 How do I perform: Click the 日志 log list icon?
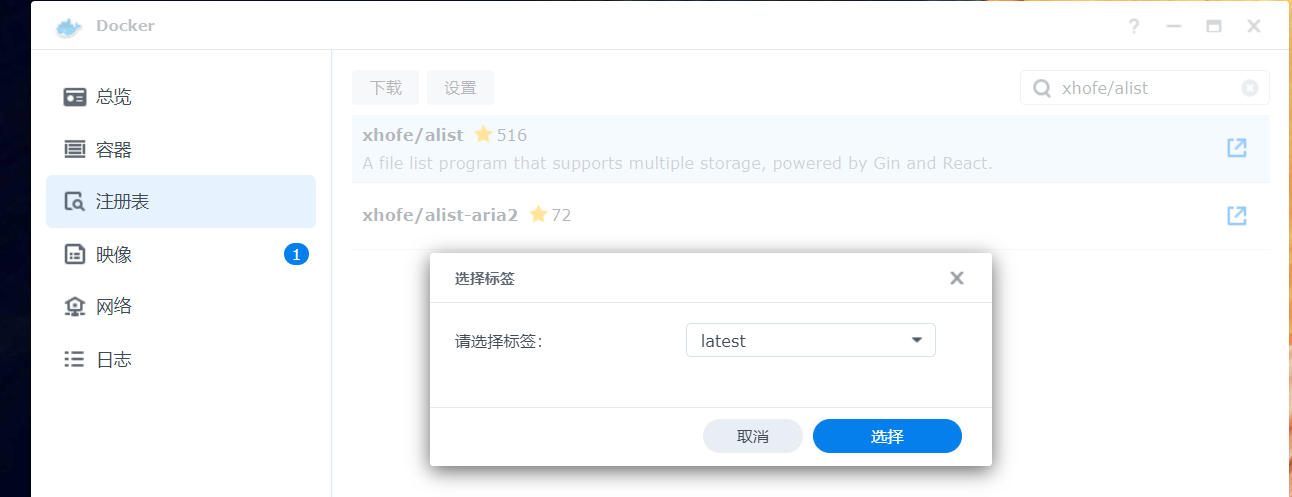point(74,359)
